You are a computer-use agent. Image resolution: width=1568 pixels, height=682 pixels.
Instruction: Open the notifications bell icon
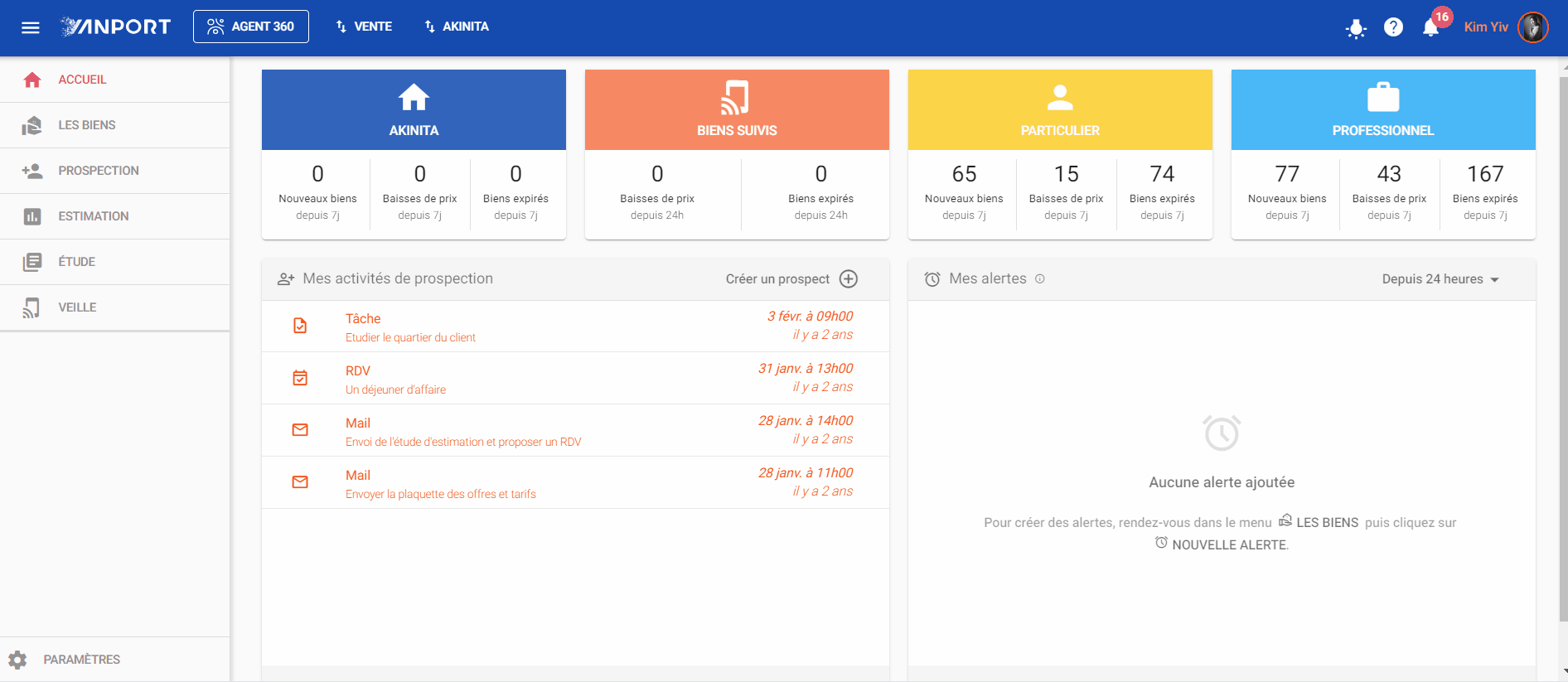pos(1430,27)
